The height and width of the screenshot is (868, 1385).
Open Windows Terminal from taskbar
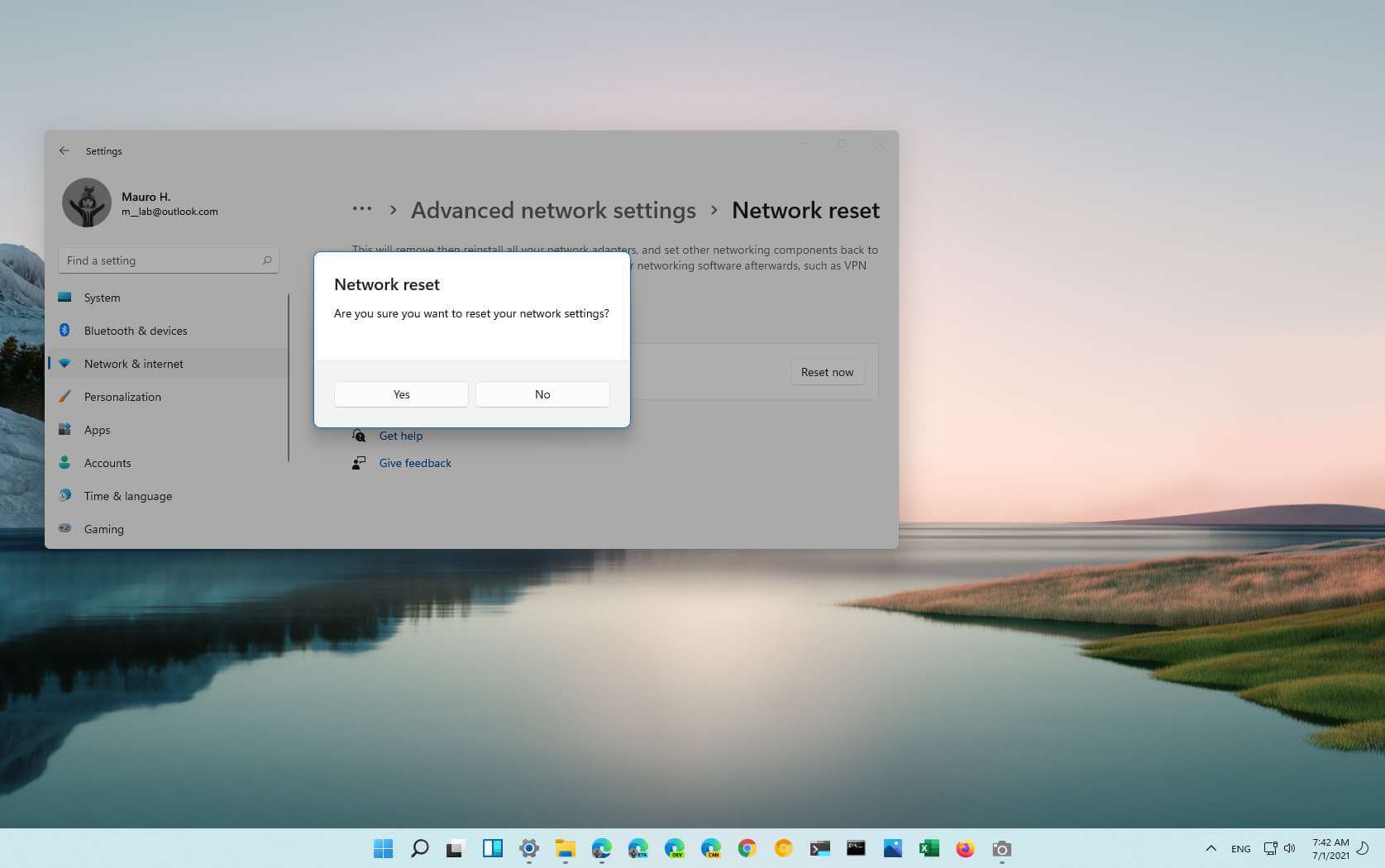pos(819,848)
